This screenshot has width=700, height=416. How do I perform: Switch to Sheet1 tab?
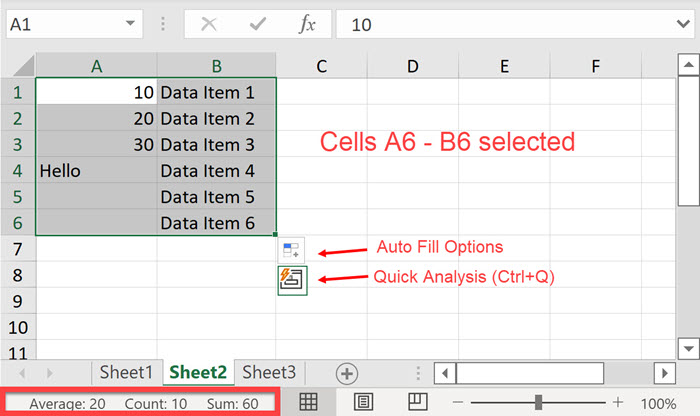click(x=126, y=372)
